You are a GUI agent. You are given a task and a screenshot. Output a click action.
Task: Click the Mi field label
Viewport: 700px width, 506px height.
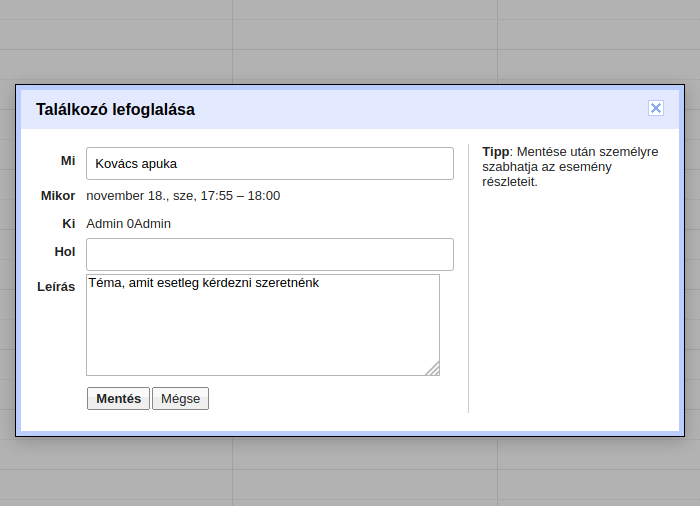(68, 161)
